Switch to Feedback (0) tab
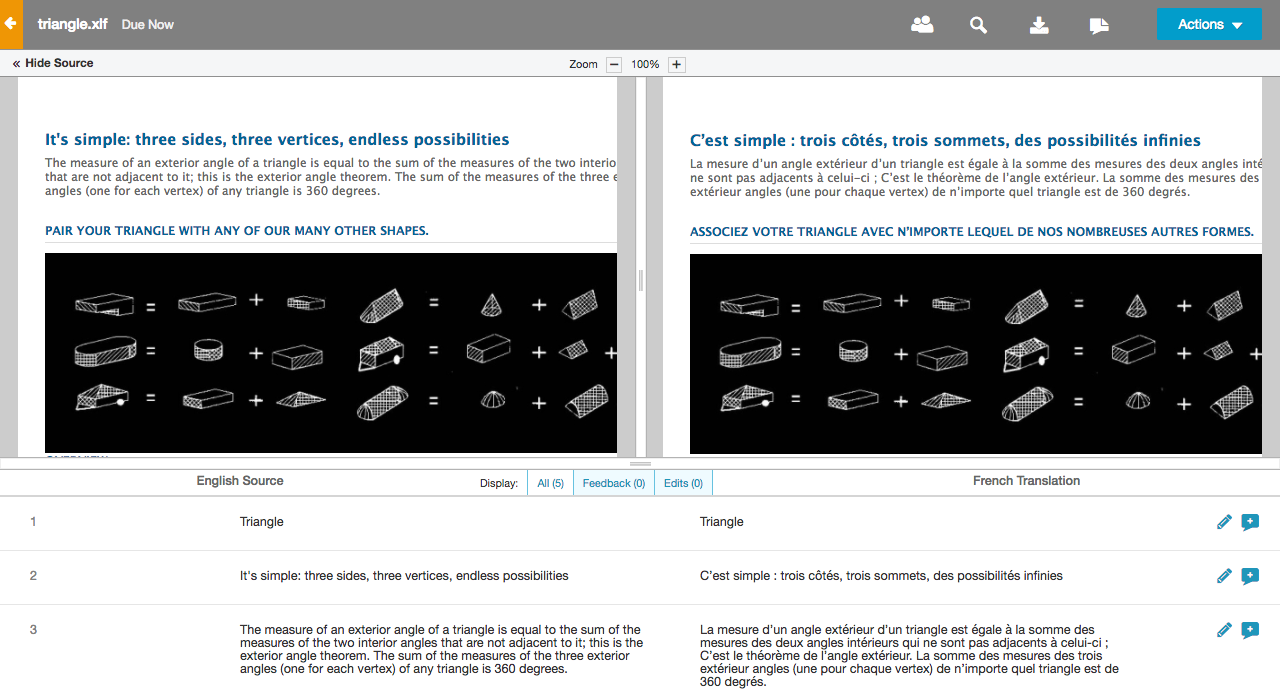This screenshot has height=694, width=1280. coord(613,483)
